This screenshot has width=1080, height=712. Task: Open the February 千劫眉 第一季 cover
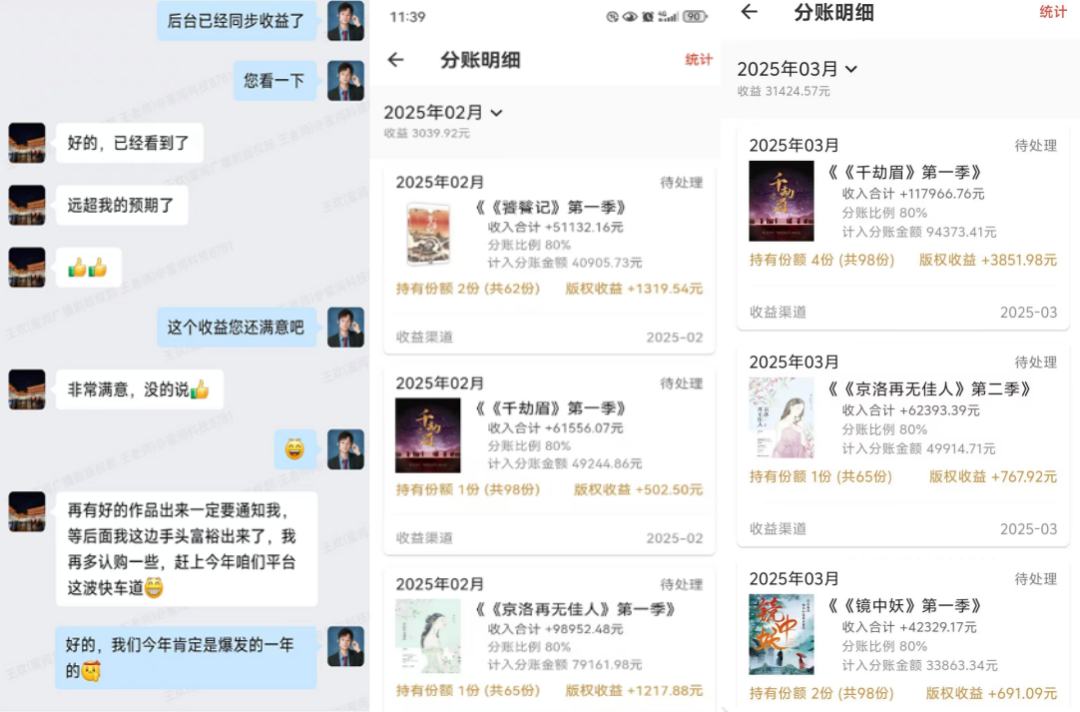428,435
